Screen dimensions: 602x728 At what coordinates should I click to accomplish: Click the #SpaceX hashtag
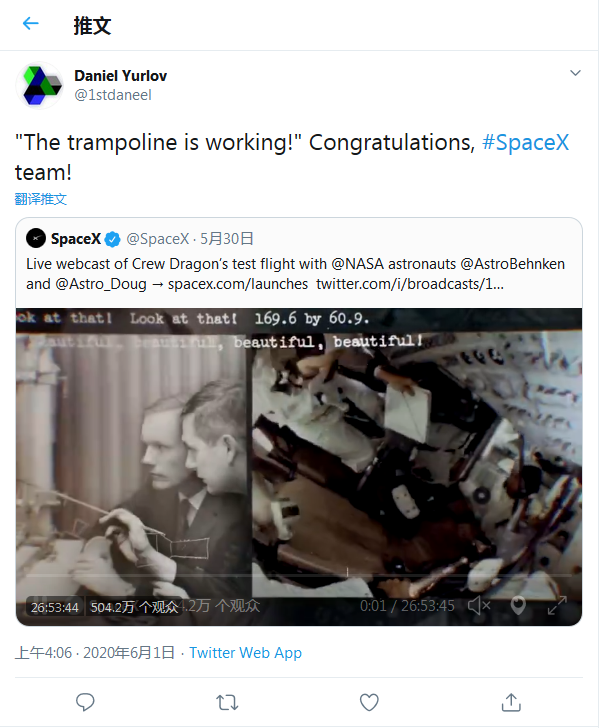coord(525,142)
